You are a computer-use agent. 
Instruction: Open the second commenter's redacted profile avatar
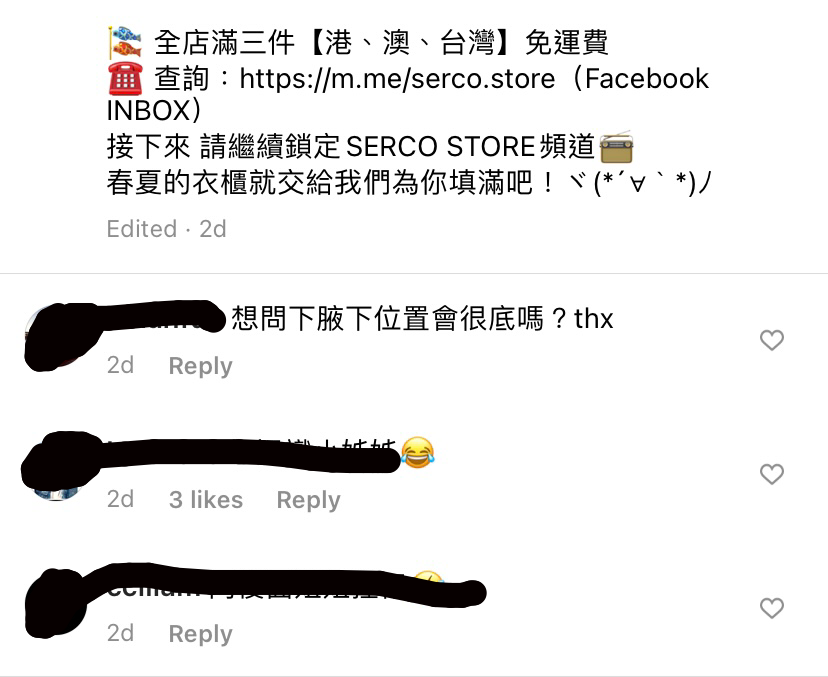[x=55, y=467]
